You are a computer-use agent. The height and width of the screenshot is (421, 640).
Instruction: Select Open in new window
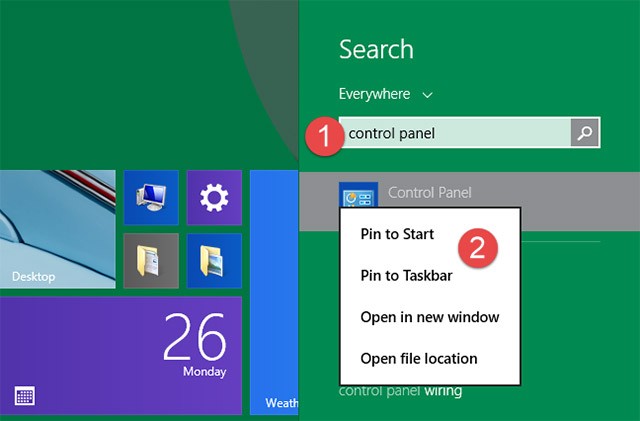[x=429, y=317]
